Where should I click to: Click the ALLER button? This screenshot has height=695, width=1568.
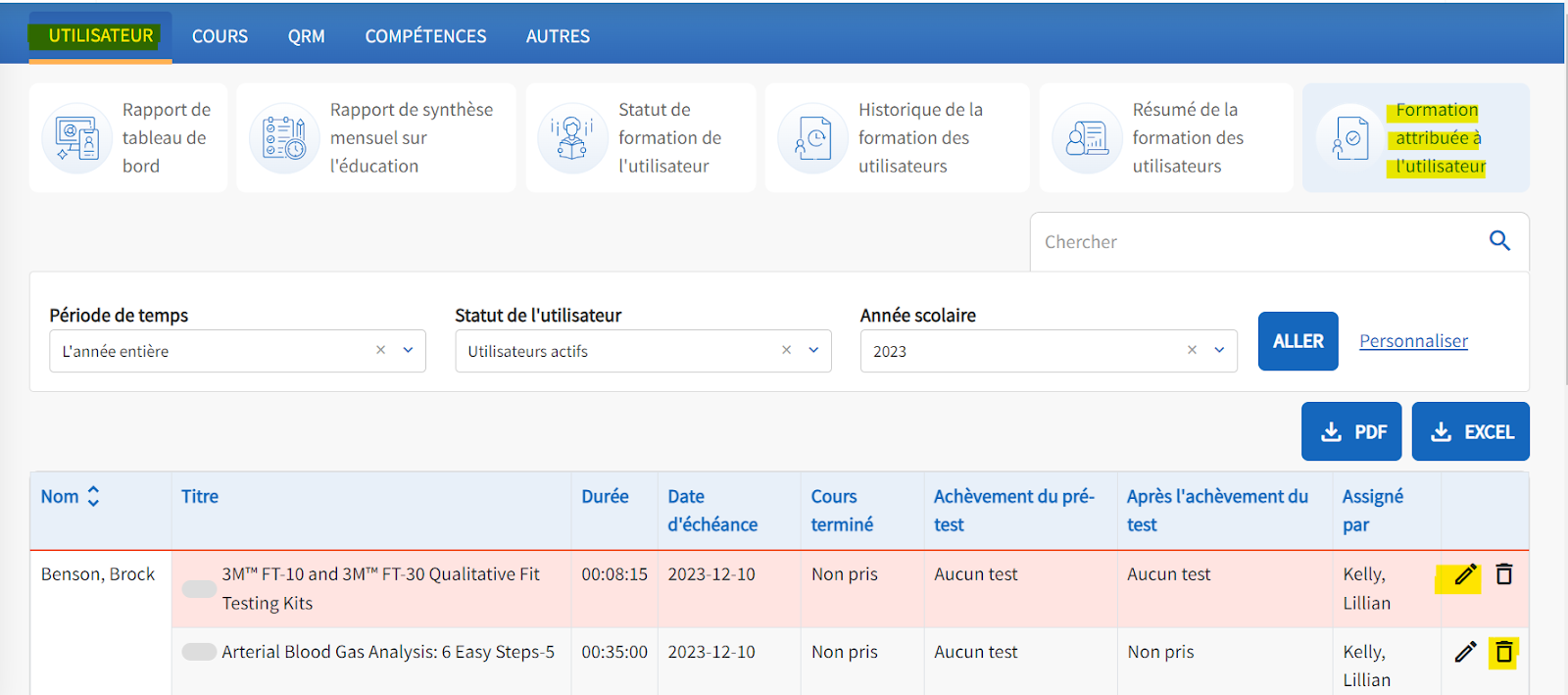click(1298, 341)
